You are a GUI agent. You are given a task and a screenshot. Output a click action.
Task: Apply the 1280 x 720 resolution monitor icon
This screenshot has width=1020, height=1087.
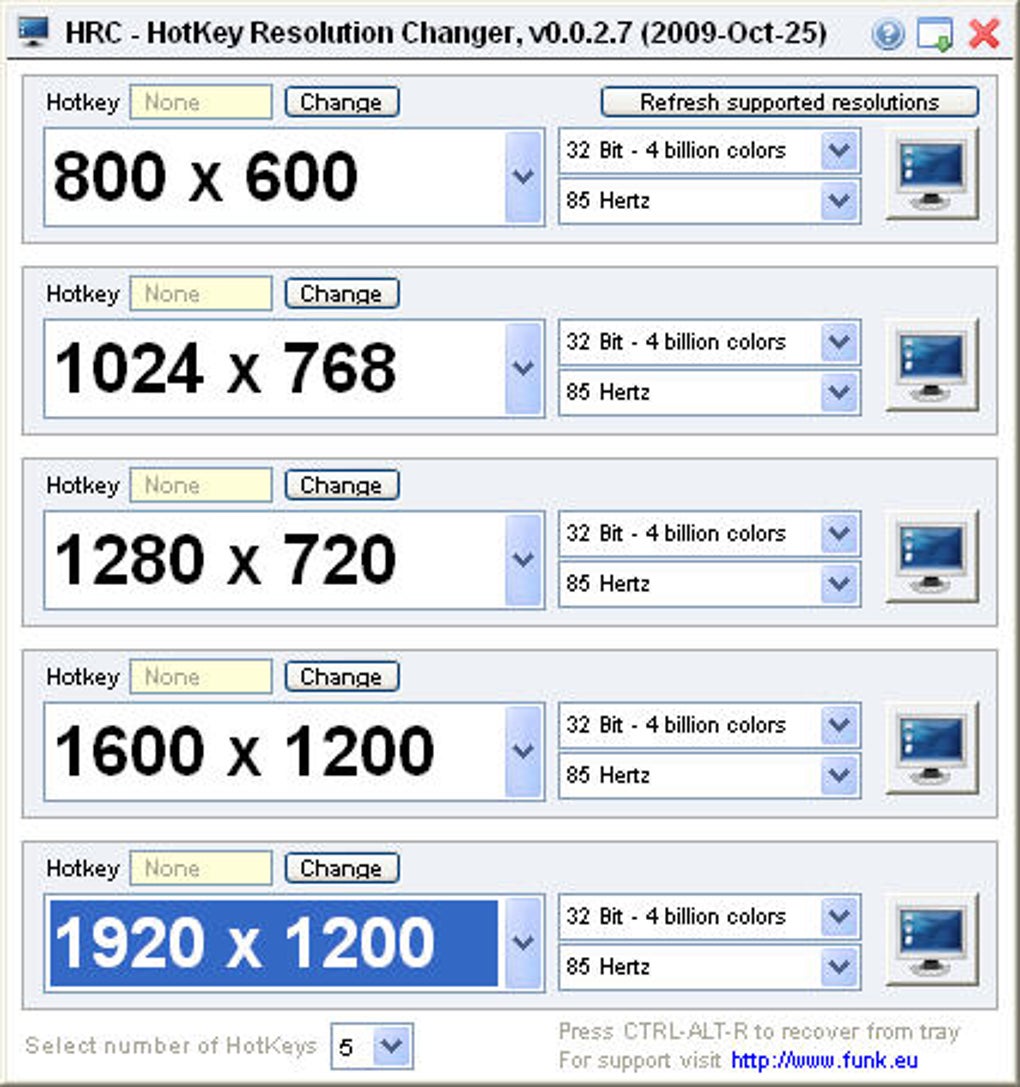(931, 557)
